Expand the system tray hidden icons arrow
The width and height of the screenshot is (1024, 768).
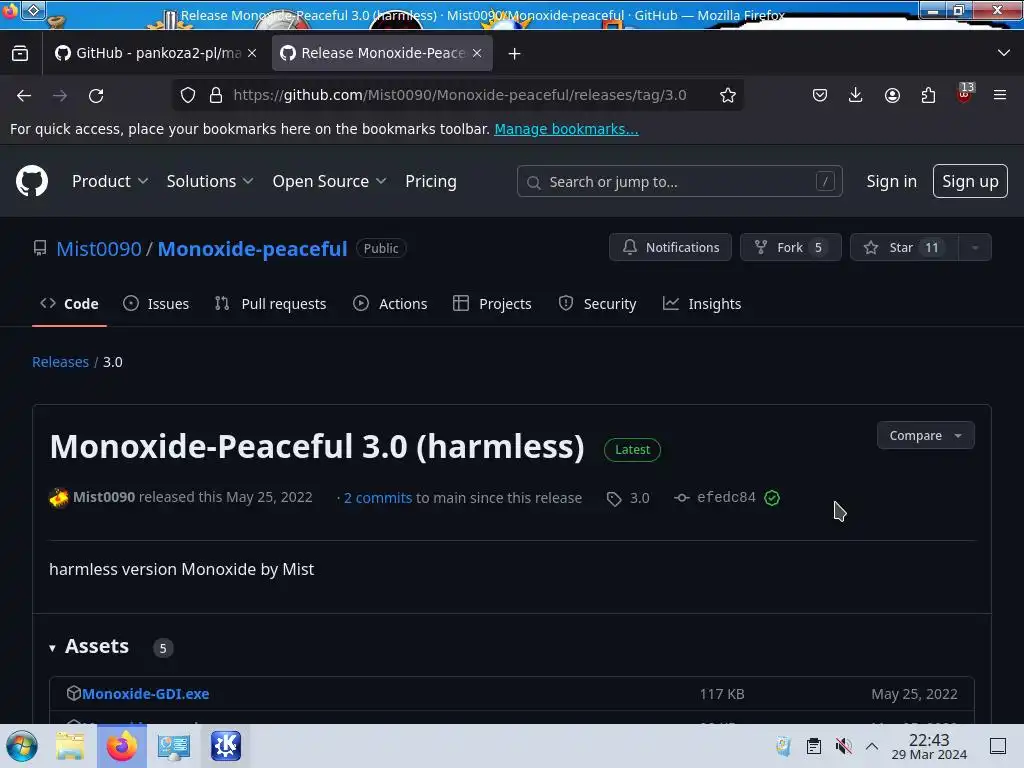pos(872,746)
